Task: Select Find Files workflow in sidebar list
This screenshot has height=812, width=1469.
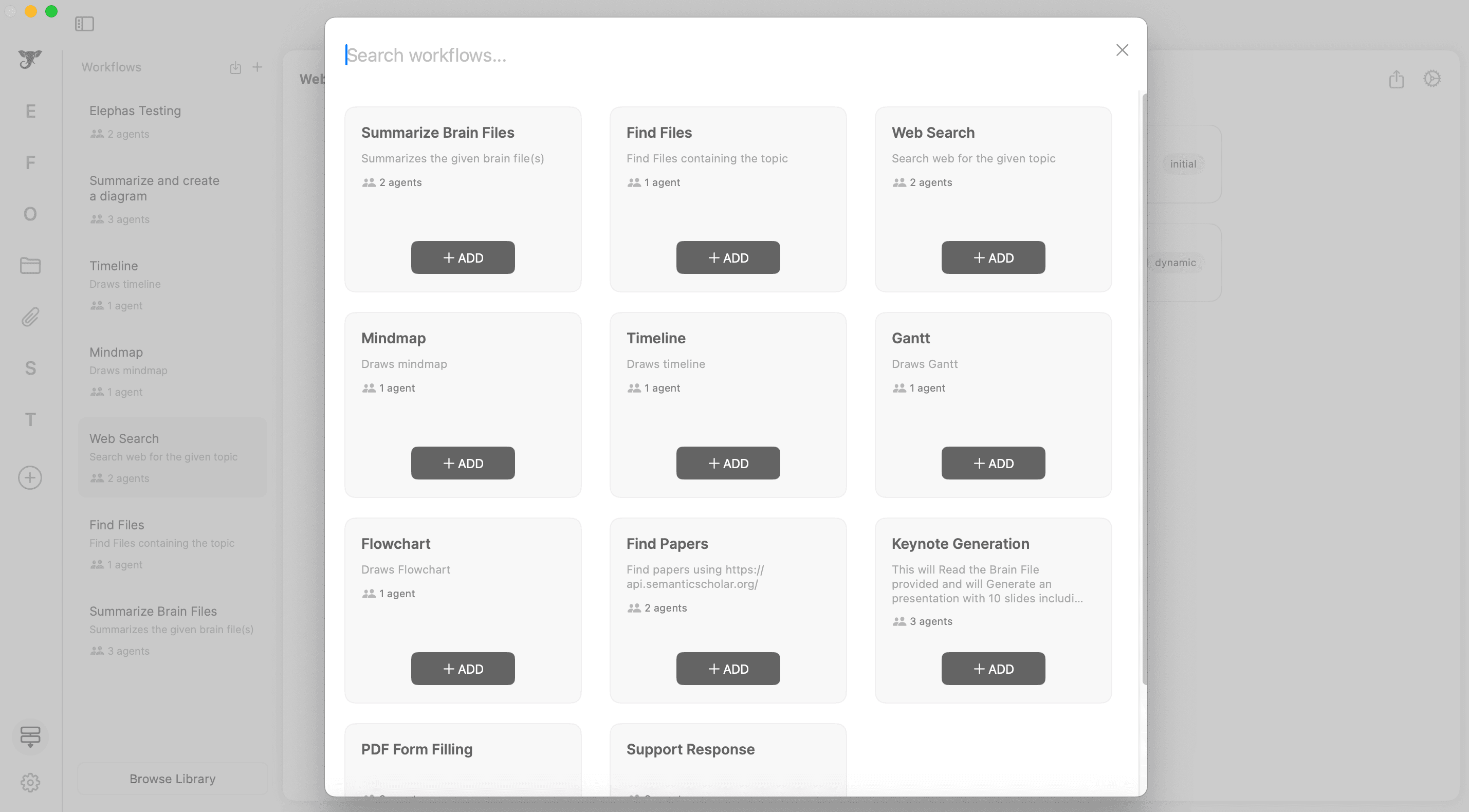Action: 172,544
